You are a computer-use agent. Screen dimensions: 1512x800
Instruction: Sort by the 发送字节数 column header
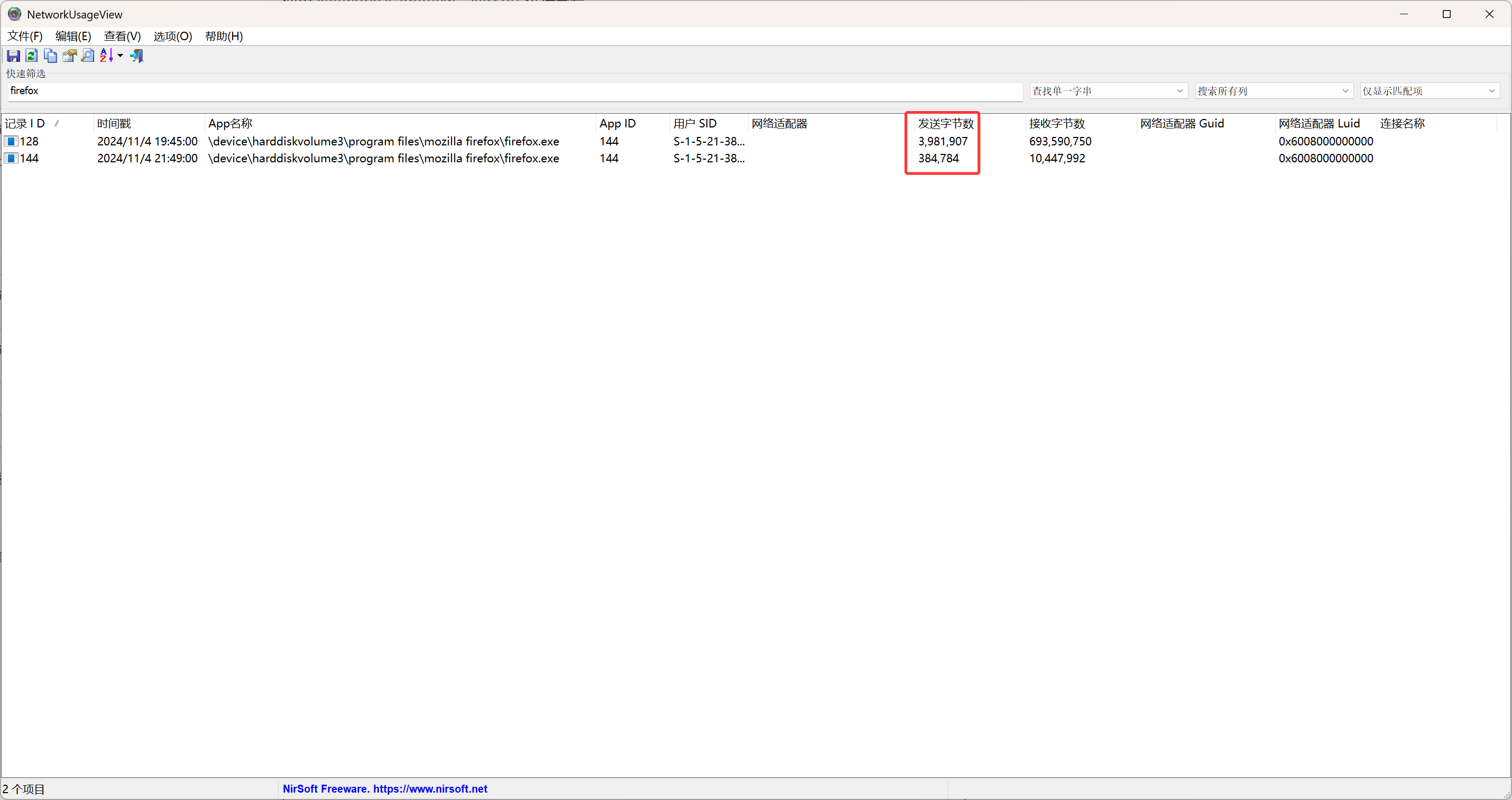[x=946, y=123]
